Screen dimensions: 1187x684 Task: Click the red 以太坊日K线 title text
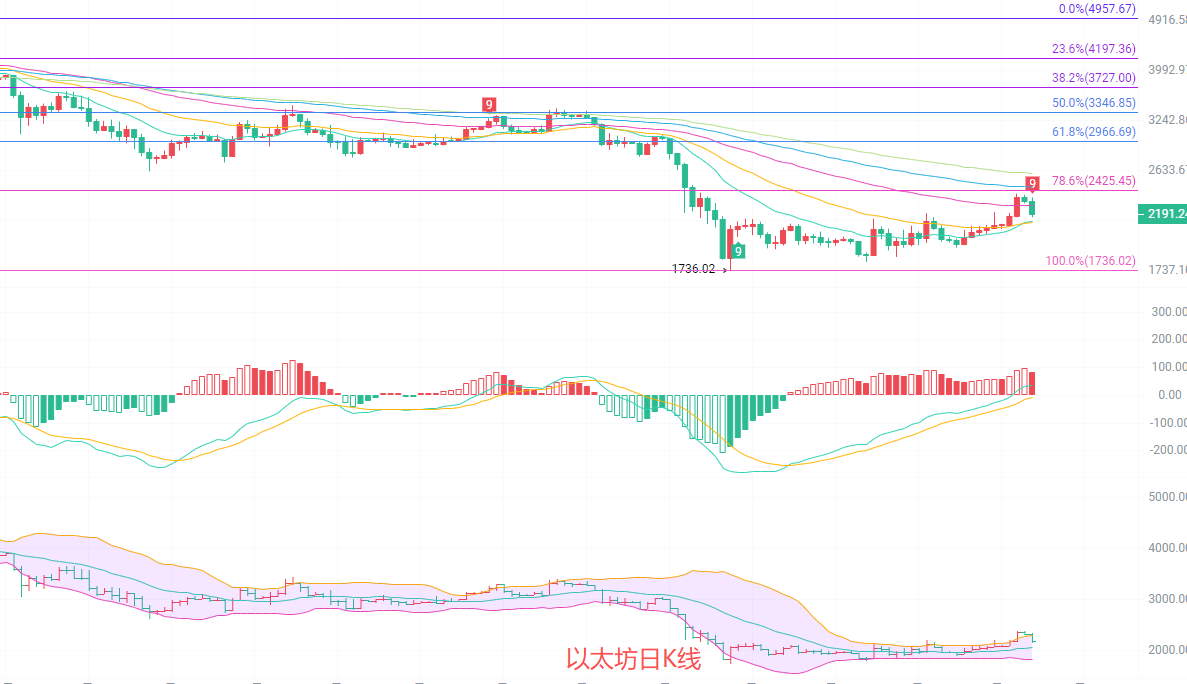coord(634,660)
